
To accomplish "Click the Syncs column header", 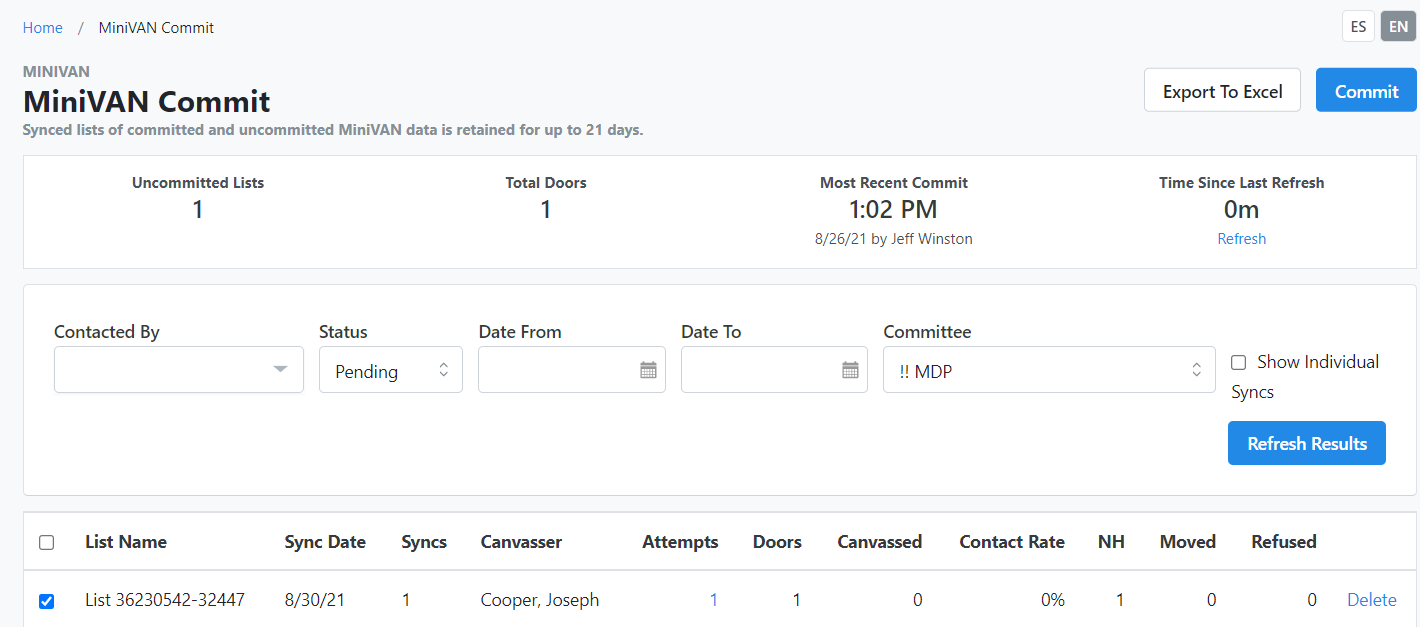I will (424, 542).
